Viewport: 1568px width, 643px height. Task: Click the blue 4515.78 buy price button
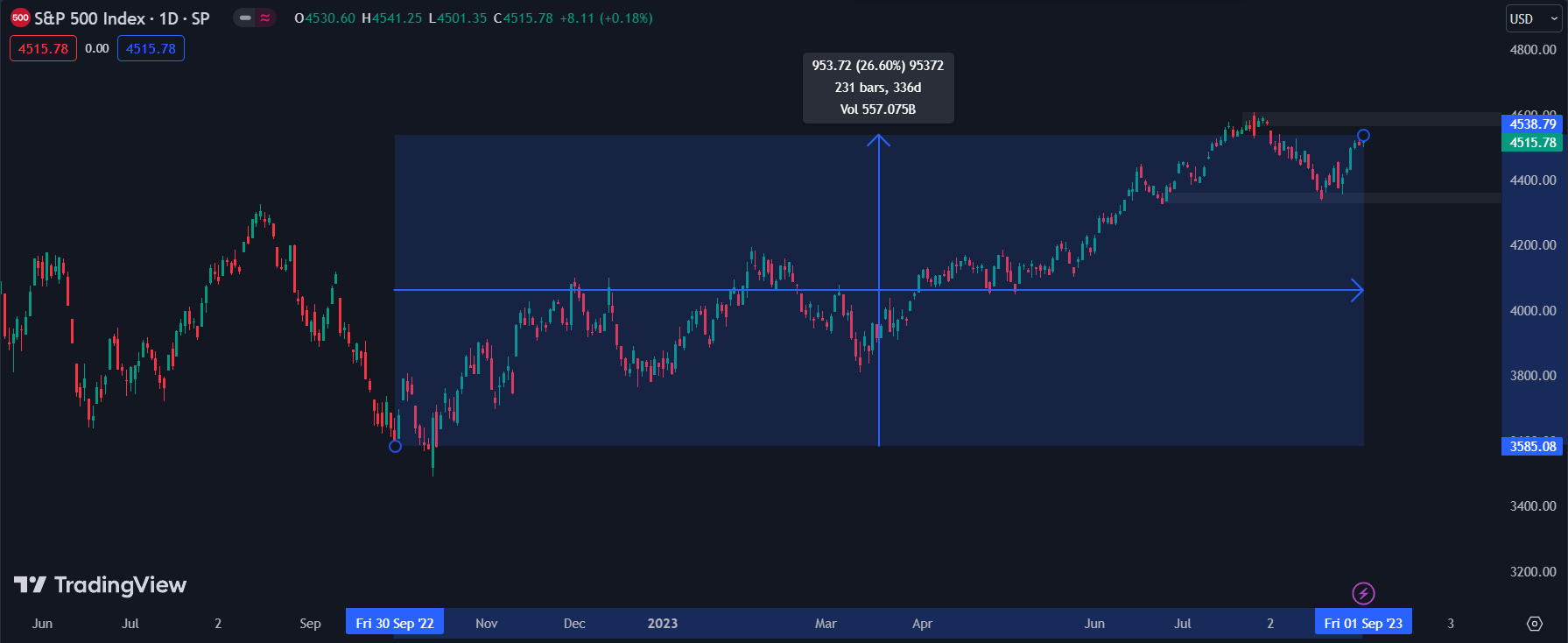(151, 48)
